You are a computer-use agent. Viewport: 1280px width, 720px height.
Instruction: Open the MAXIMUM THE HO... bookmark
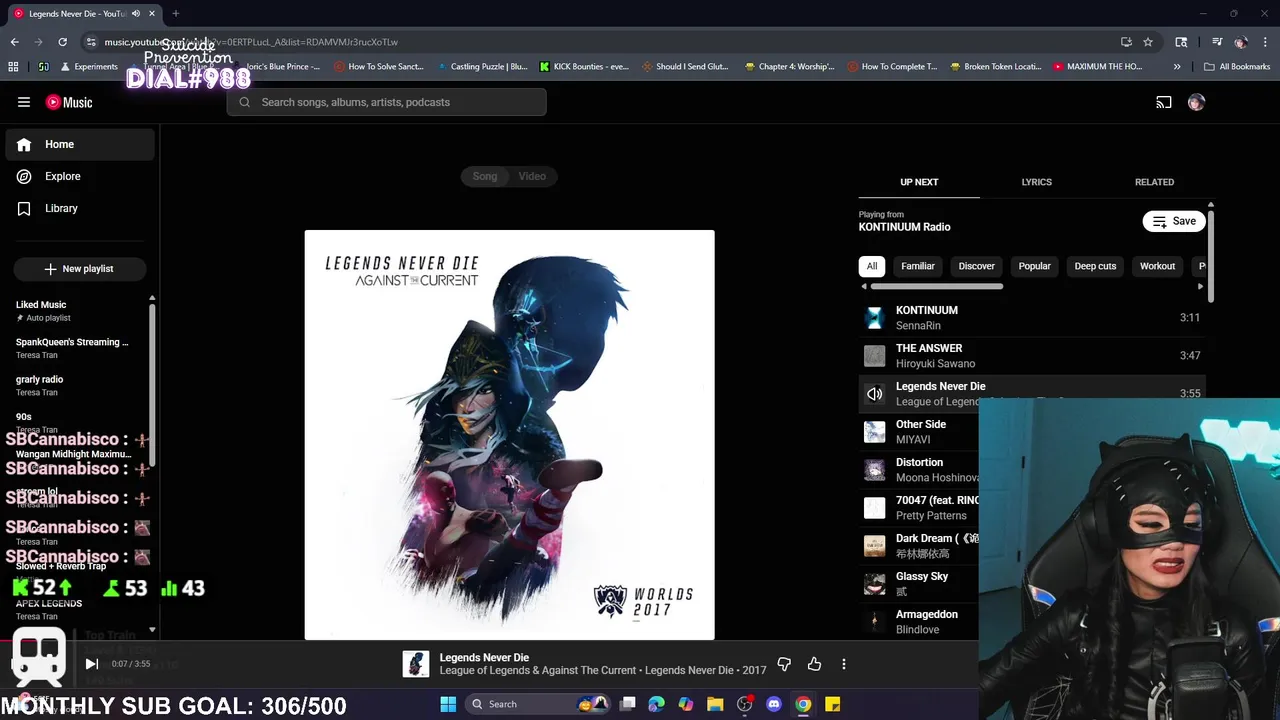coord(1097,67)
